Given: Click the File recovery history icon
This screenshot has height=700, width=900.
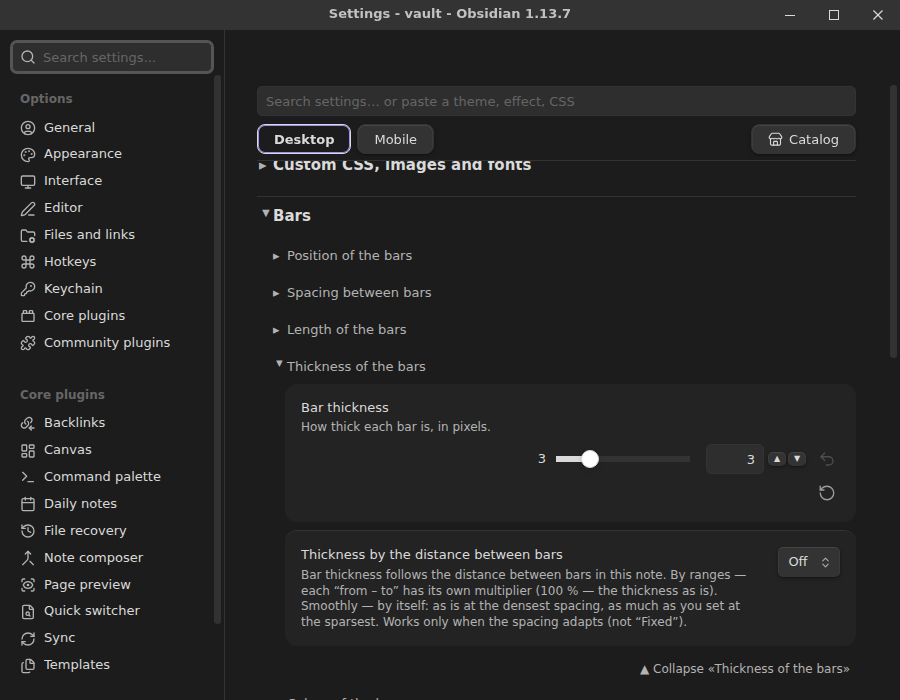Looking at the screenshot, I should click(28, 531).
